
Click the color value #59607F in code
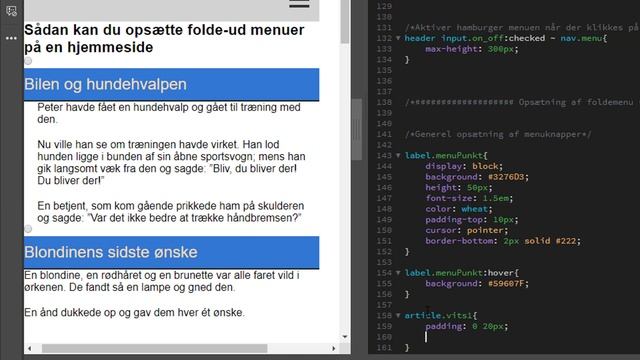pos(506,284)
